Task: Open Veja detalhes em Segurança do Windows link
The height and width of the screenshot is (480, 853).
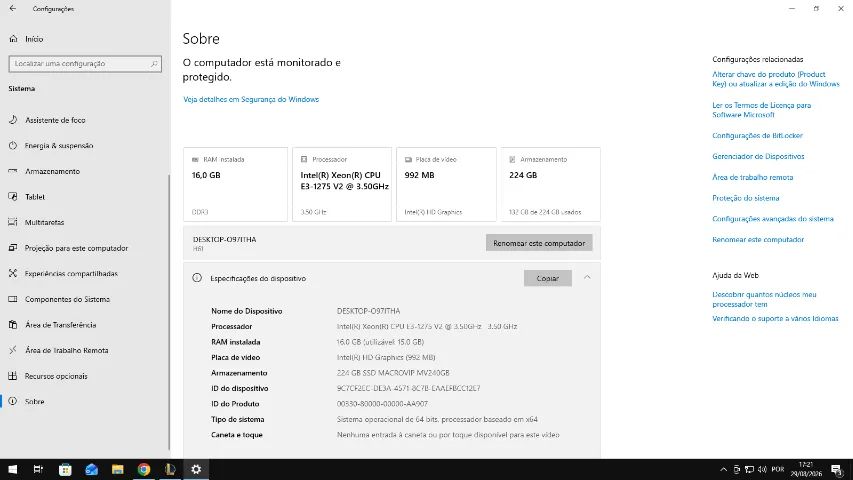Action: 251,99
